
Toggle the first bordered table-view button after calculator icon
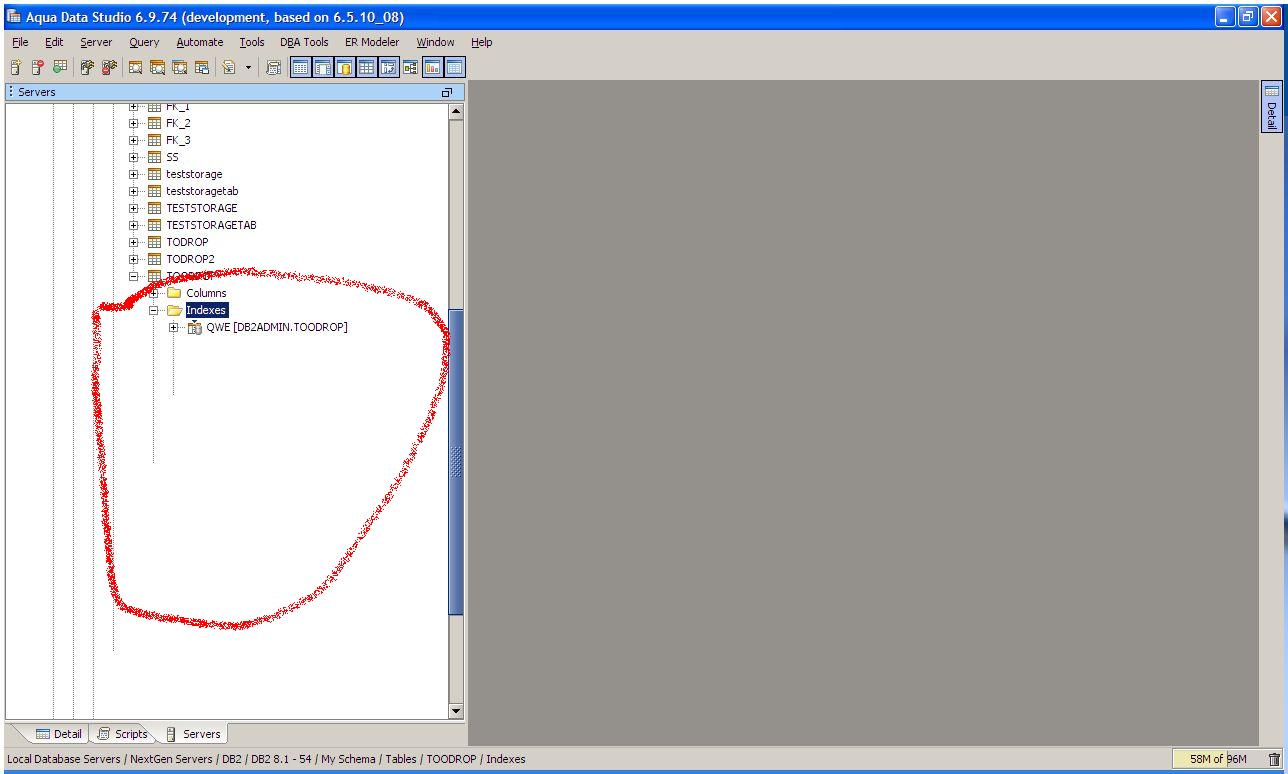(300, 68)
